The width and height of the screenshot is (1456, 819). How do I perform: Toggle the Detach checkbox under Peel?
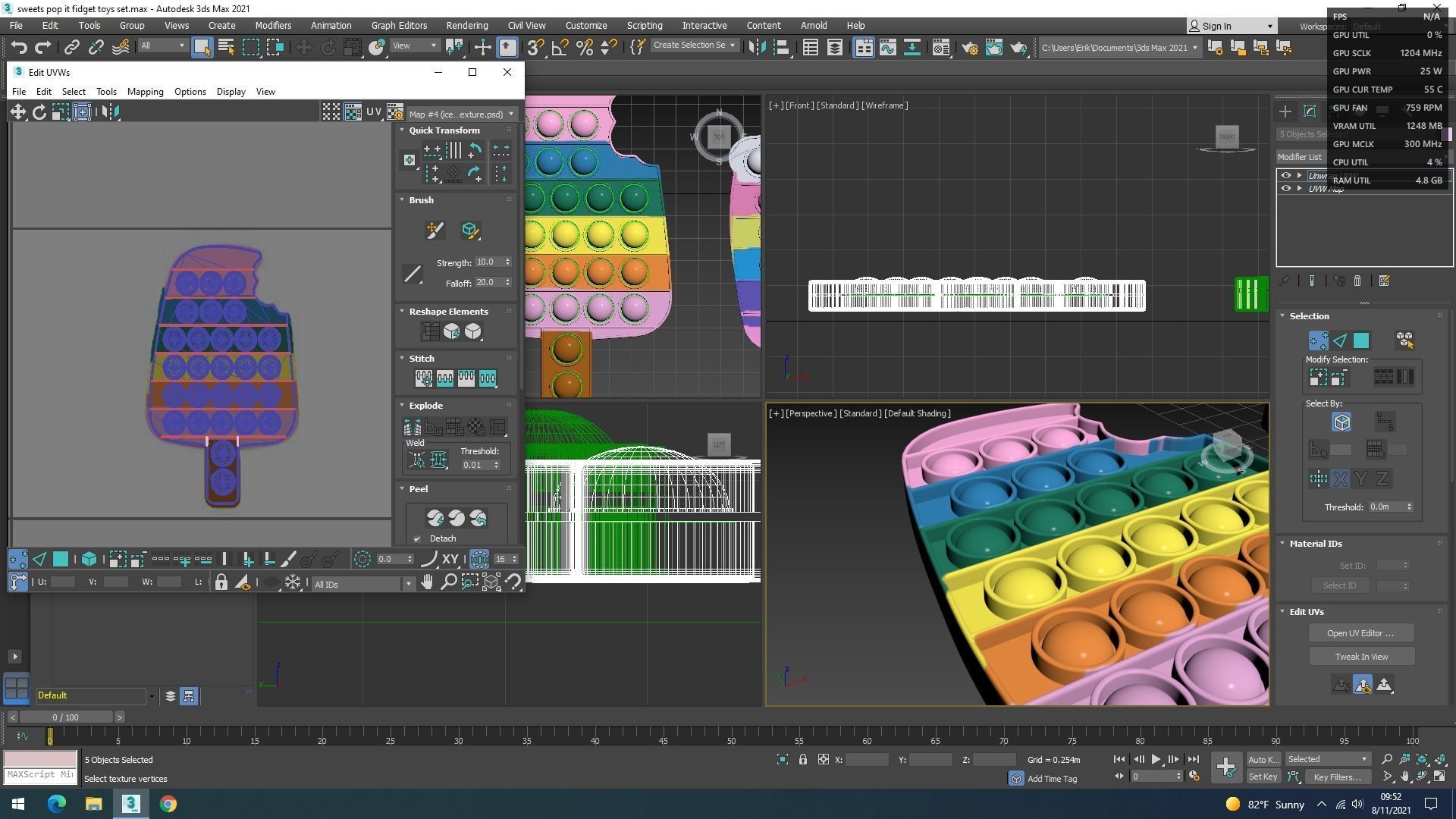tap(417, 539)
